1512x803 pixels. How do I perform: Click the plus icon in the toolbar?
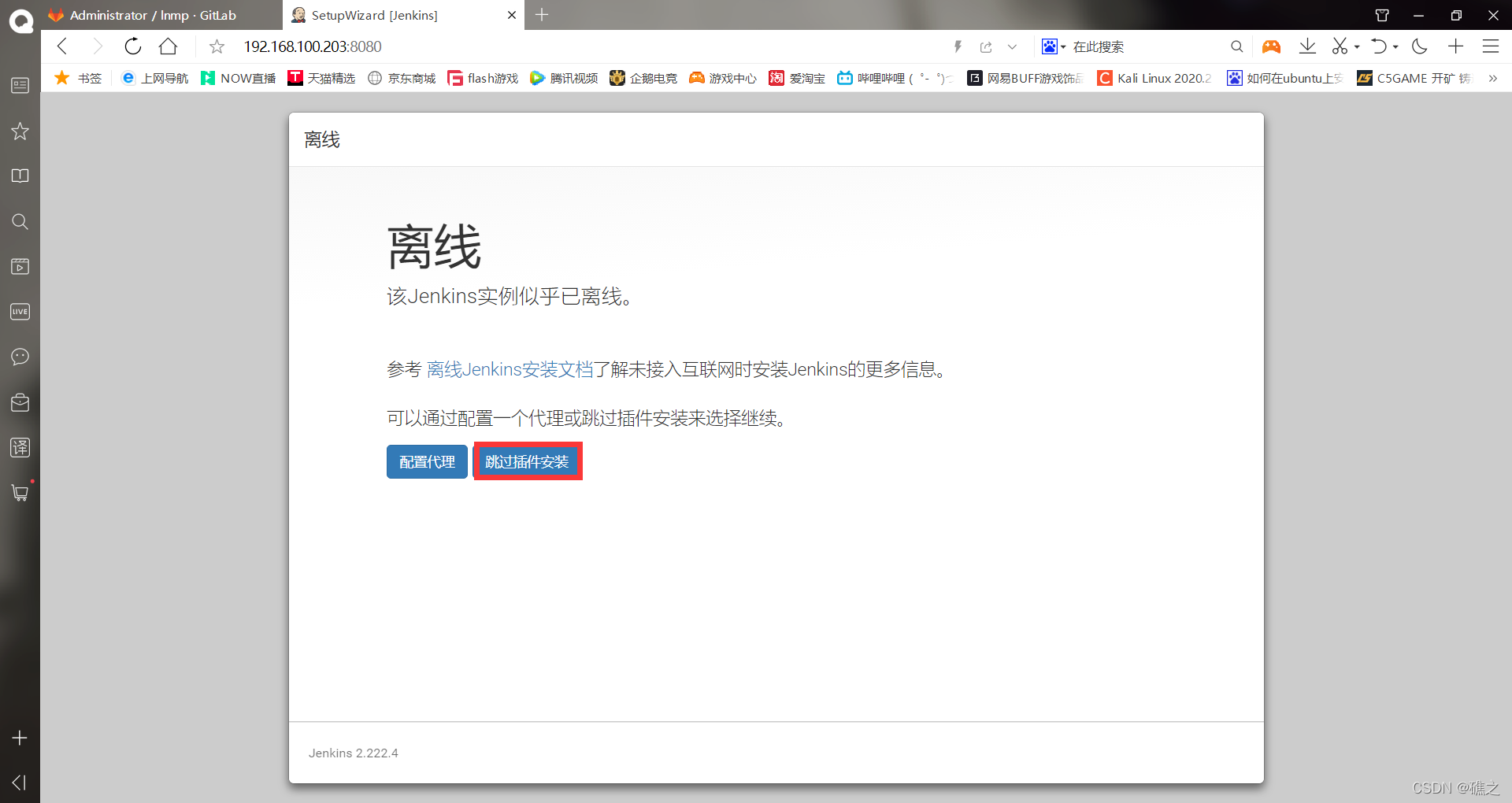click(x=1455, y=46)
